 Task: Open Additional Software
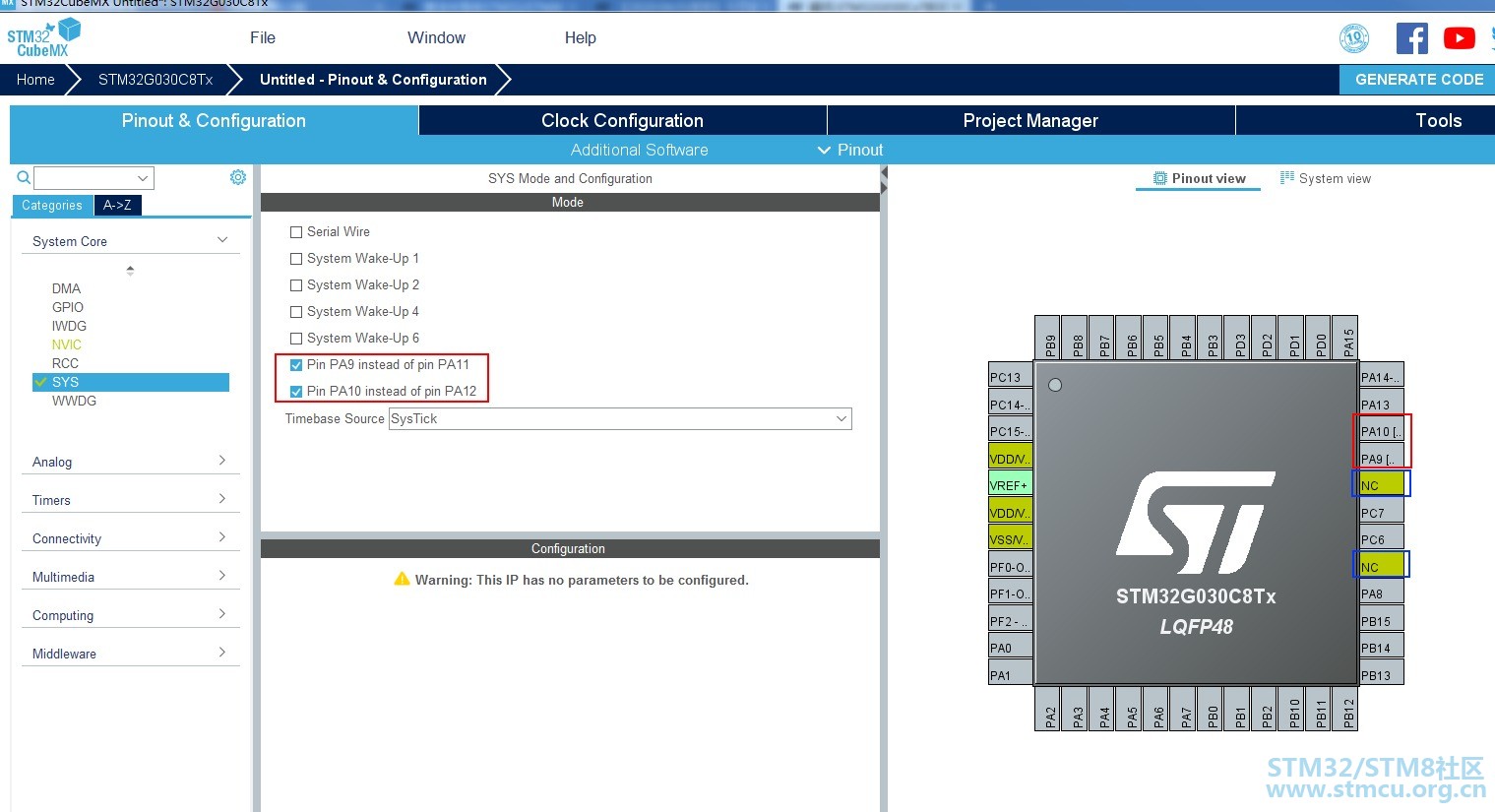coord(640,150)
